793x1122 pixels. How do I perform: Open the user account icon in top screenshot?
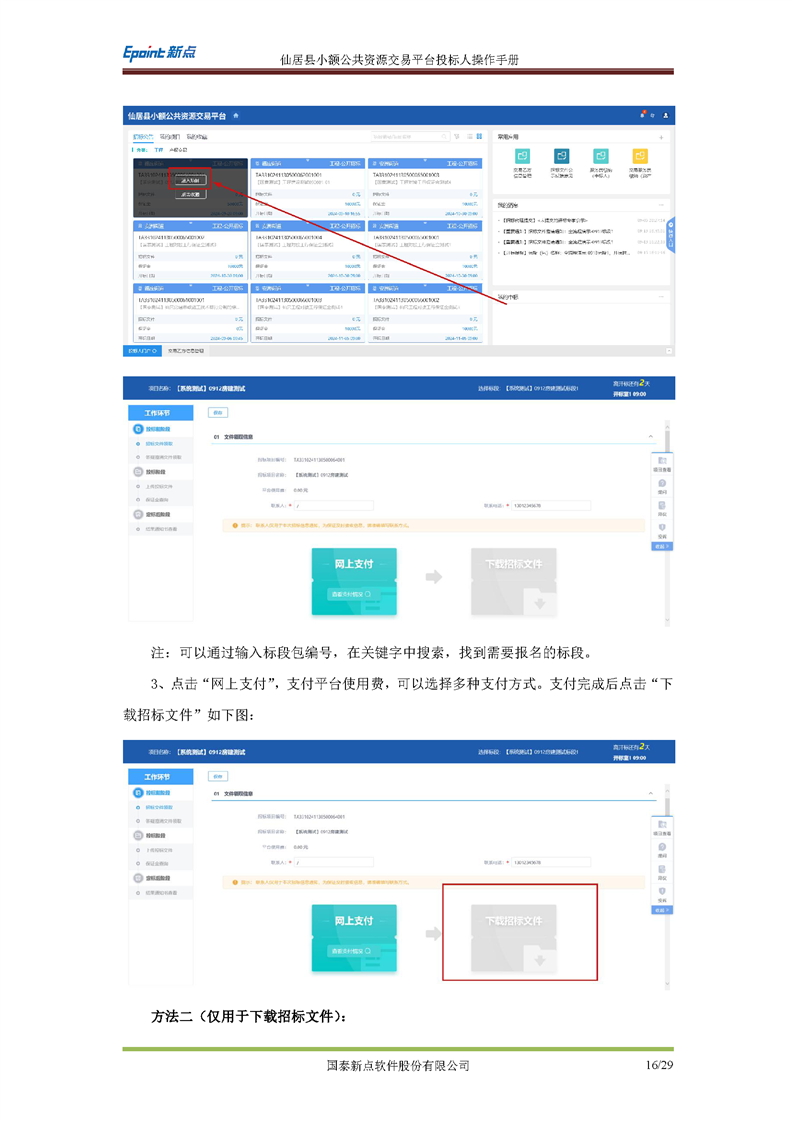[x=665, y=115]
